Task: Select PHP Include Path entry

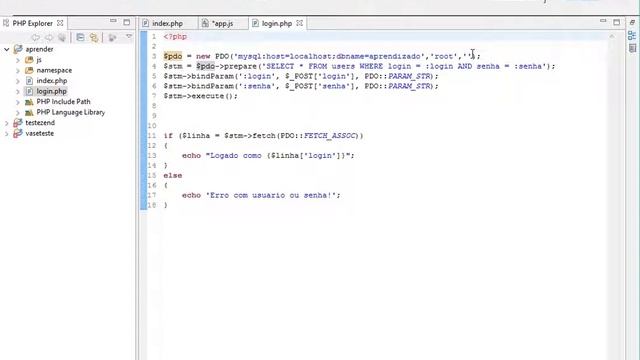Action: point(63,102)
